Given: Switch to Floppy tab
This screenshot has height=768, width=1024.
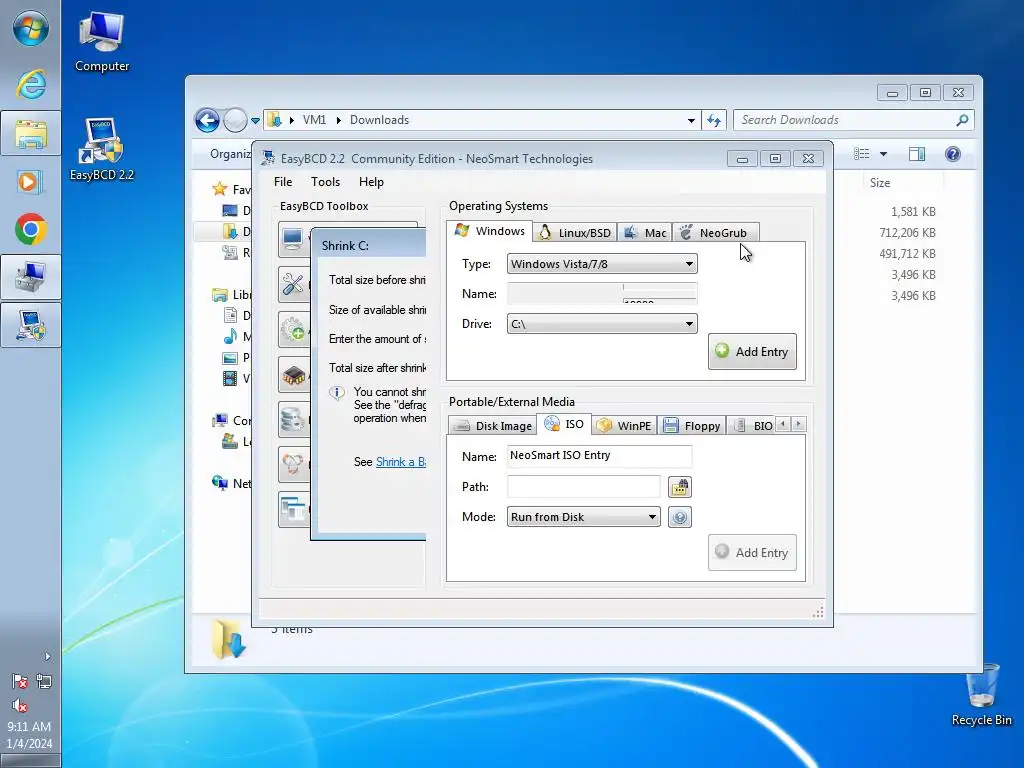Looking at the screenshot, I should click(x=692, y=426).
